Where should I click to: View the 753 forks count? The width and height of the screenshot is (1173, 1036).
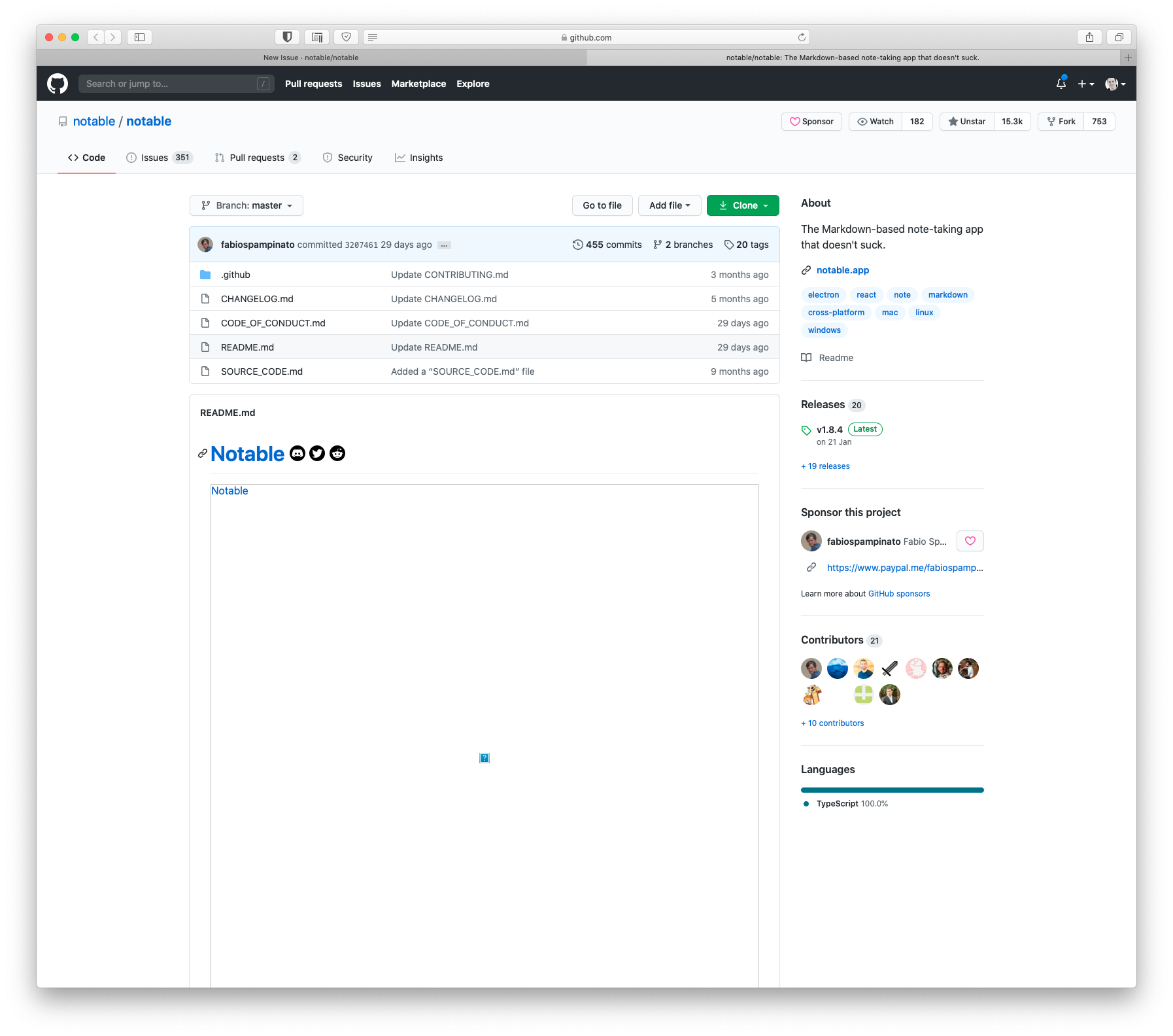tap(1099, 122)
